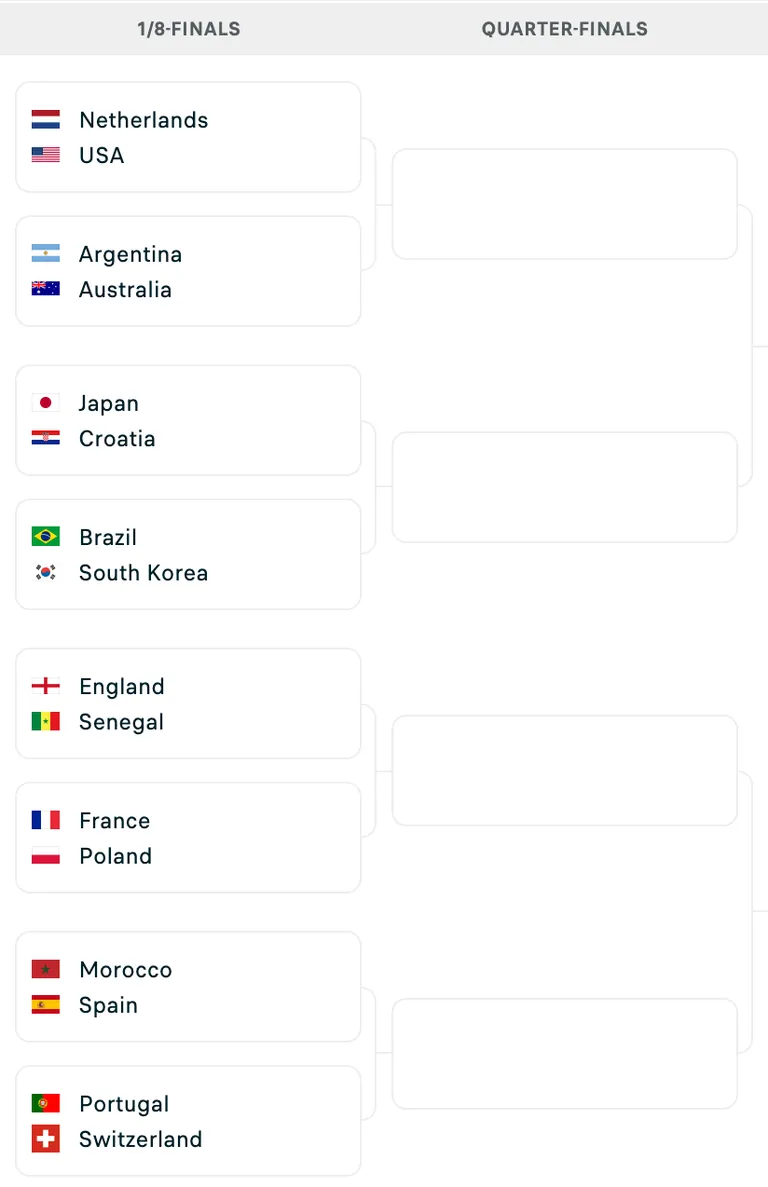Open the England team link
768x1187 pixels.
pyautogui.click(x=122, y=687)
